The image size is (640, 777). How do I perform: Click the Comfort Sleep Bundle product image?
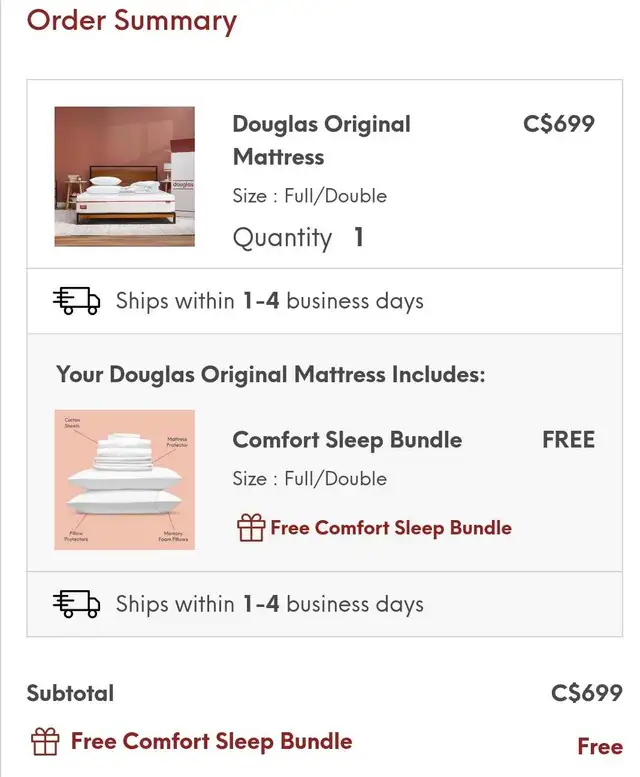[124, 480]
